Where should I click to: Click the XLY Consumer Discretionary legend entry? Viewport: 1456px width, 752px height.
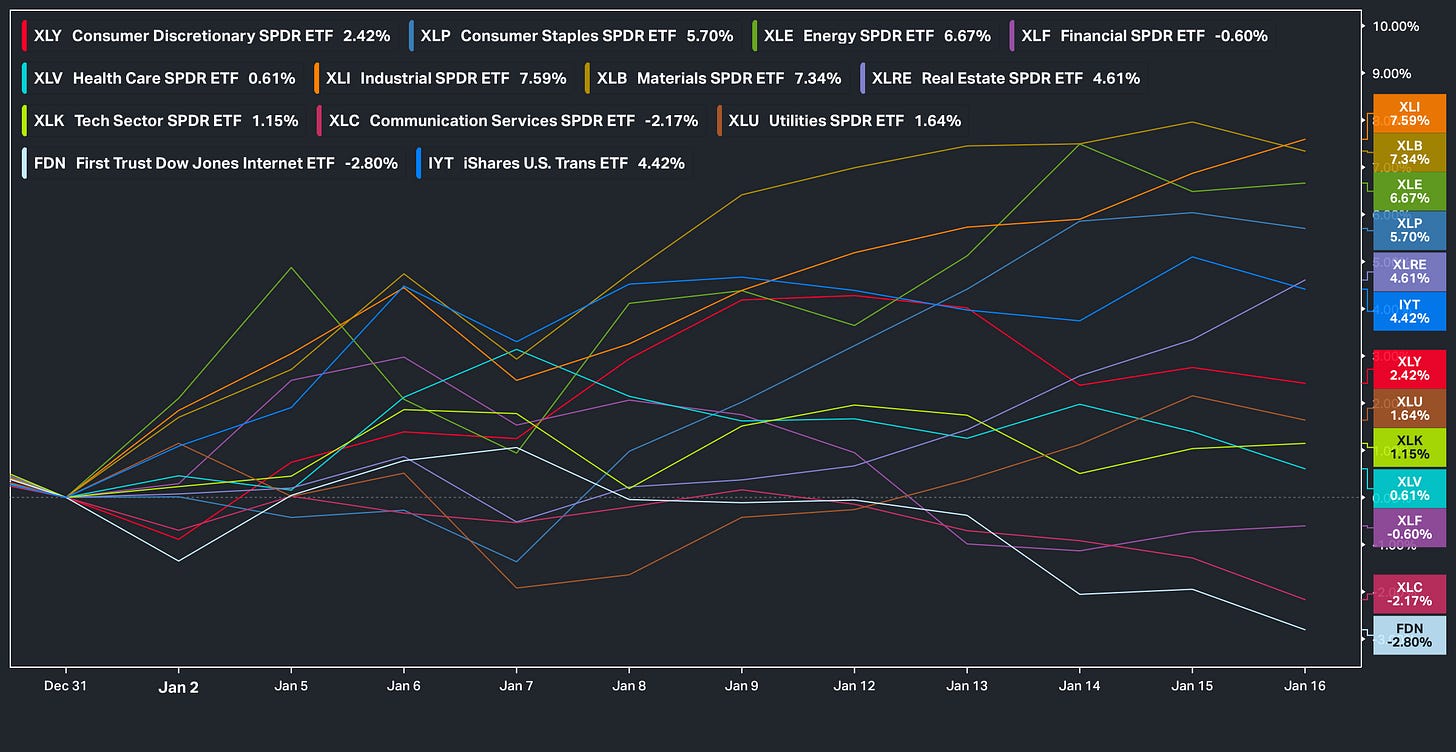[208, 36]
